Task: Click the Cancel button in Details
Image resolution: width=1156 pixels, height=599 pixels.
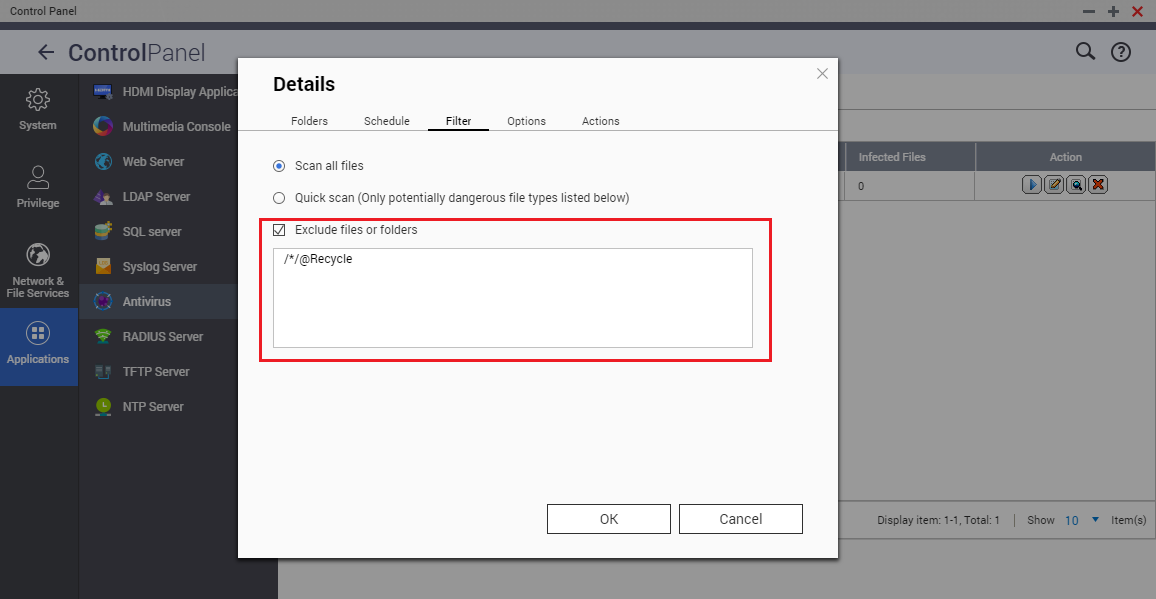Action: pyautogui.click(x=740, y=519)
